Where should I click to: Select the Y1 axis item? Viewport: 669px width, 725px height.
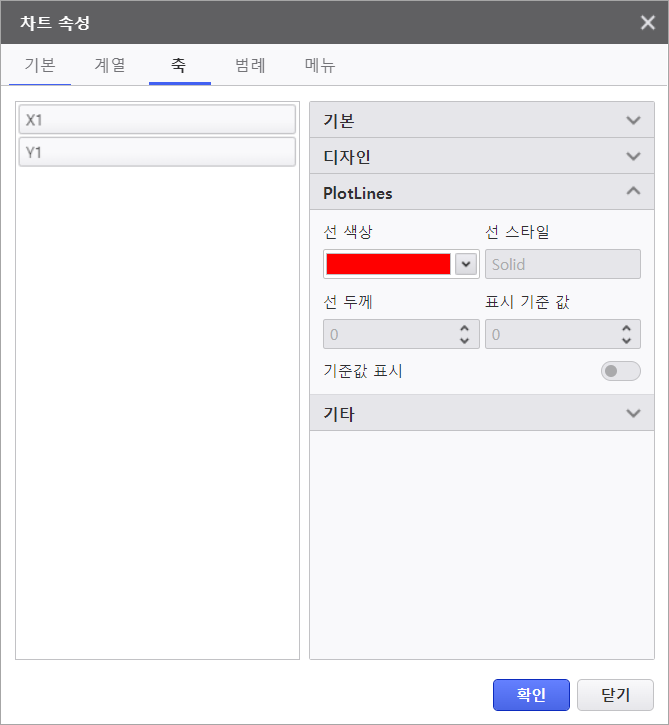157,152
